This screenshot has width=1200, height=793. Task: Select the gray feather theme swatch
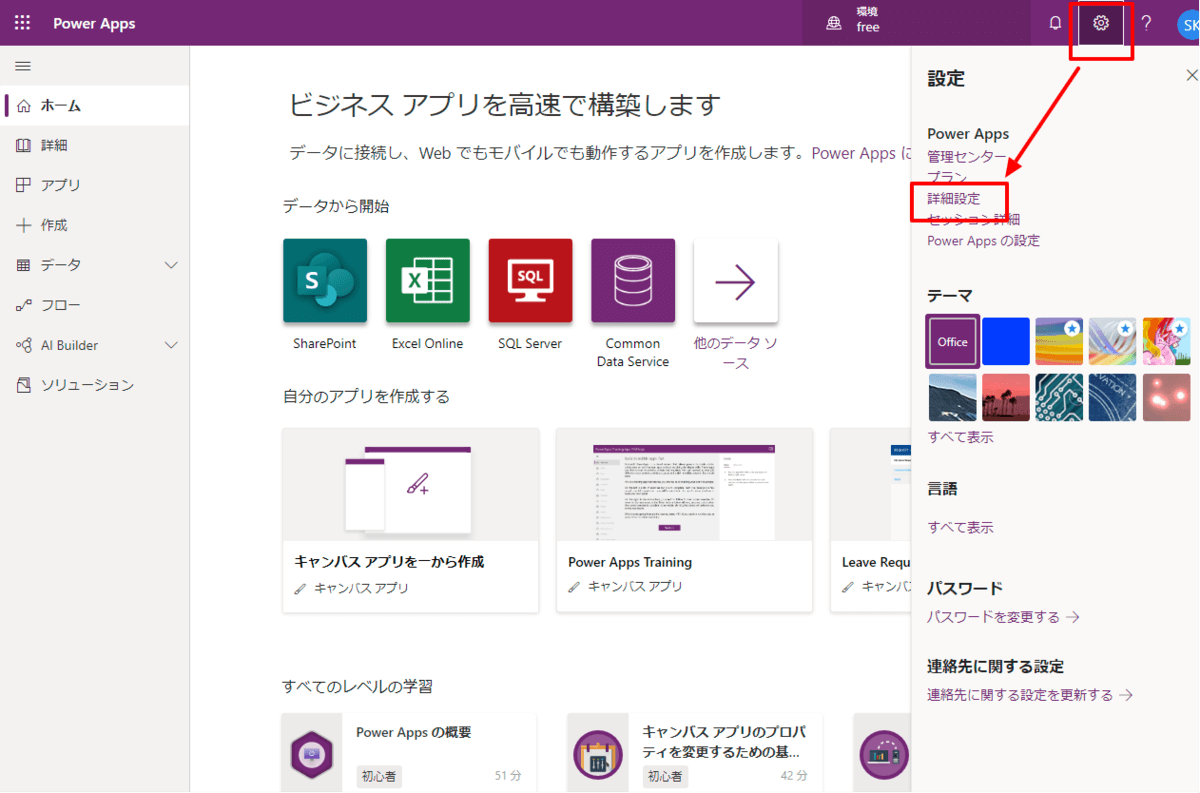(x=1113, y=341)
